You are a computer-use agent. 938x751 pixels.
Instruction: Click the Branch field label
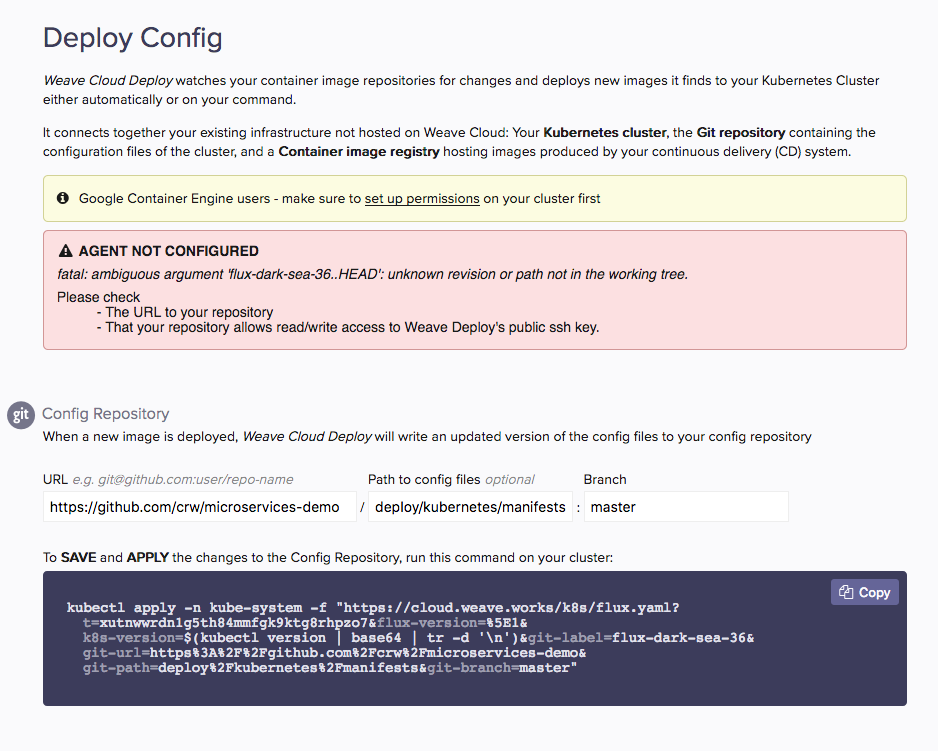[605, 479]
